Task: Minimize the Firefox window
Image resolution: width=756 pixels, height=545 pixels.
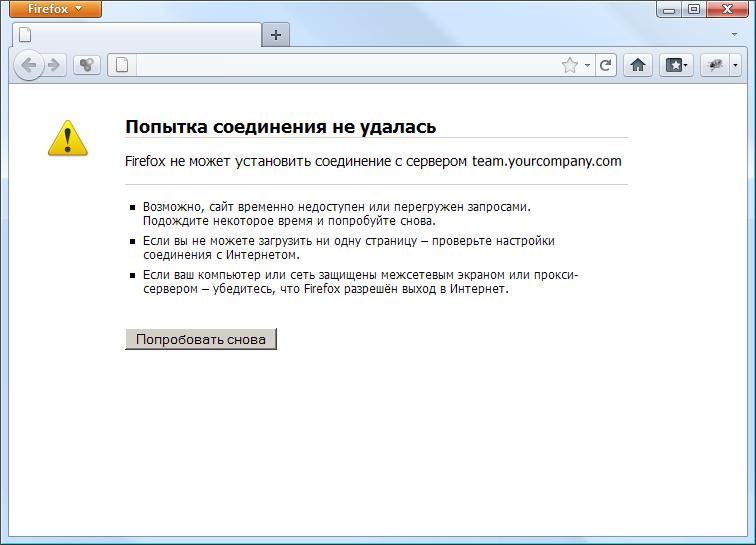Action: pos(669,10)
